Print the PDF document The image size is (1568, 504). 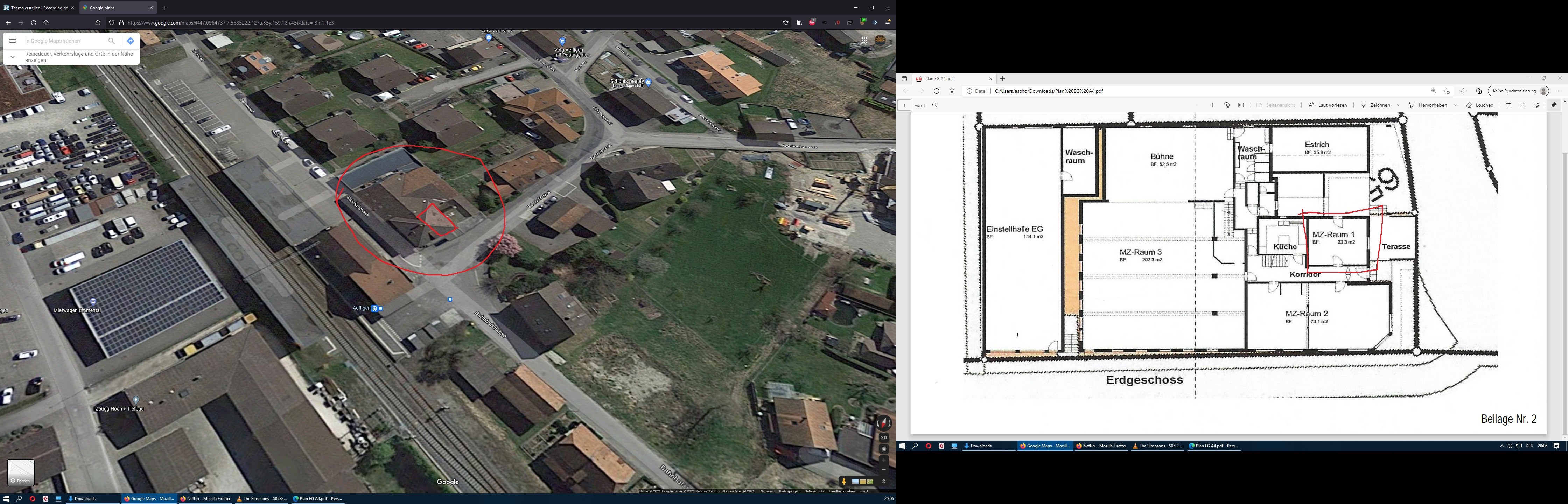point(1508,105)
